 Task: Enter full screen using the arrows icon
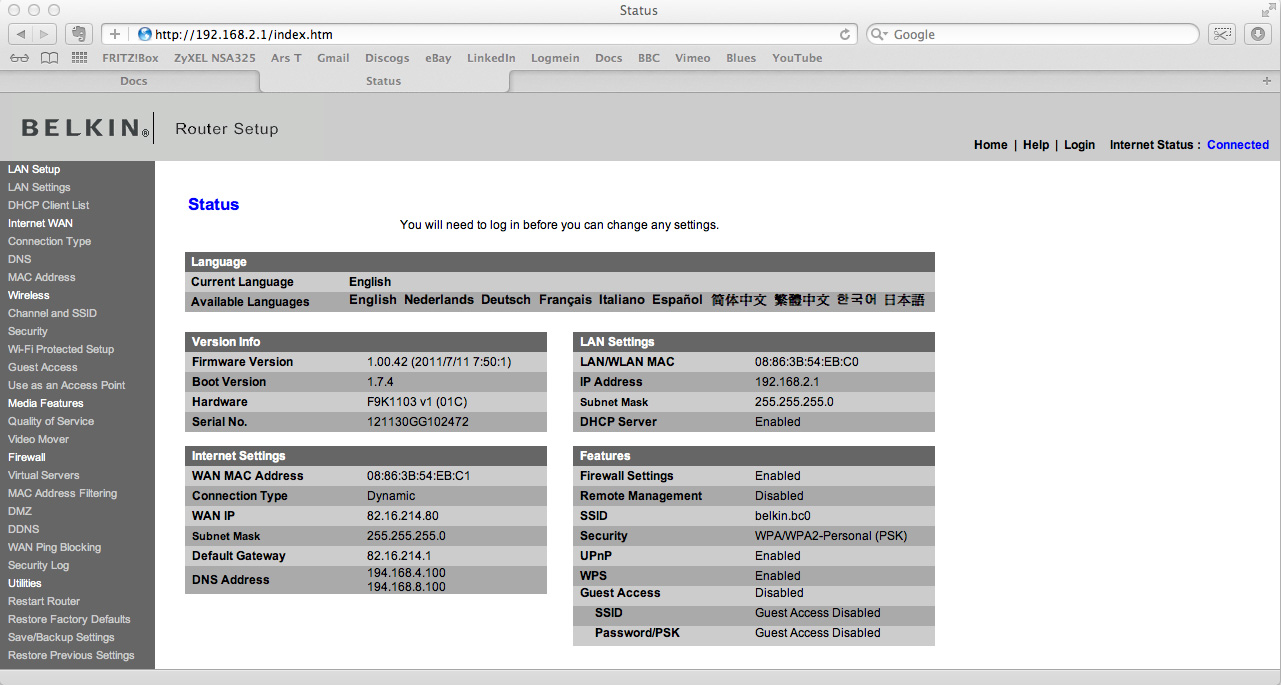(1268, 10)
